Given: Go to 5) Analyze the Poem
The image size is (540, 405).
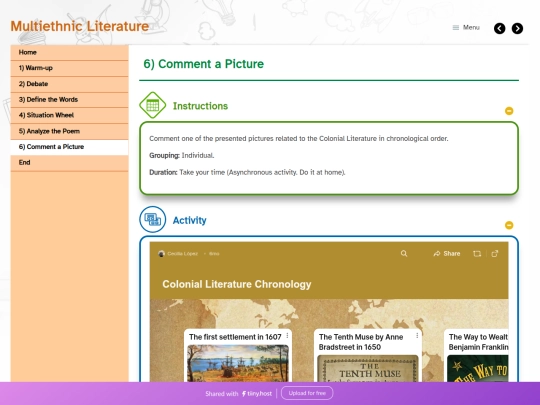Looking at the screenshot, I should [69, 131].
